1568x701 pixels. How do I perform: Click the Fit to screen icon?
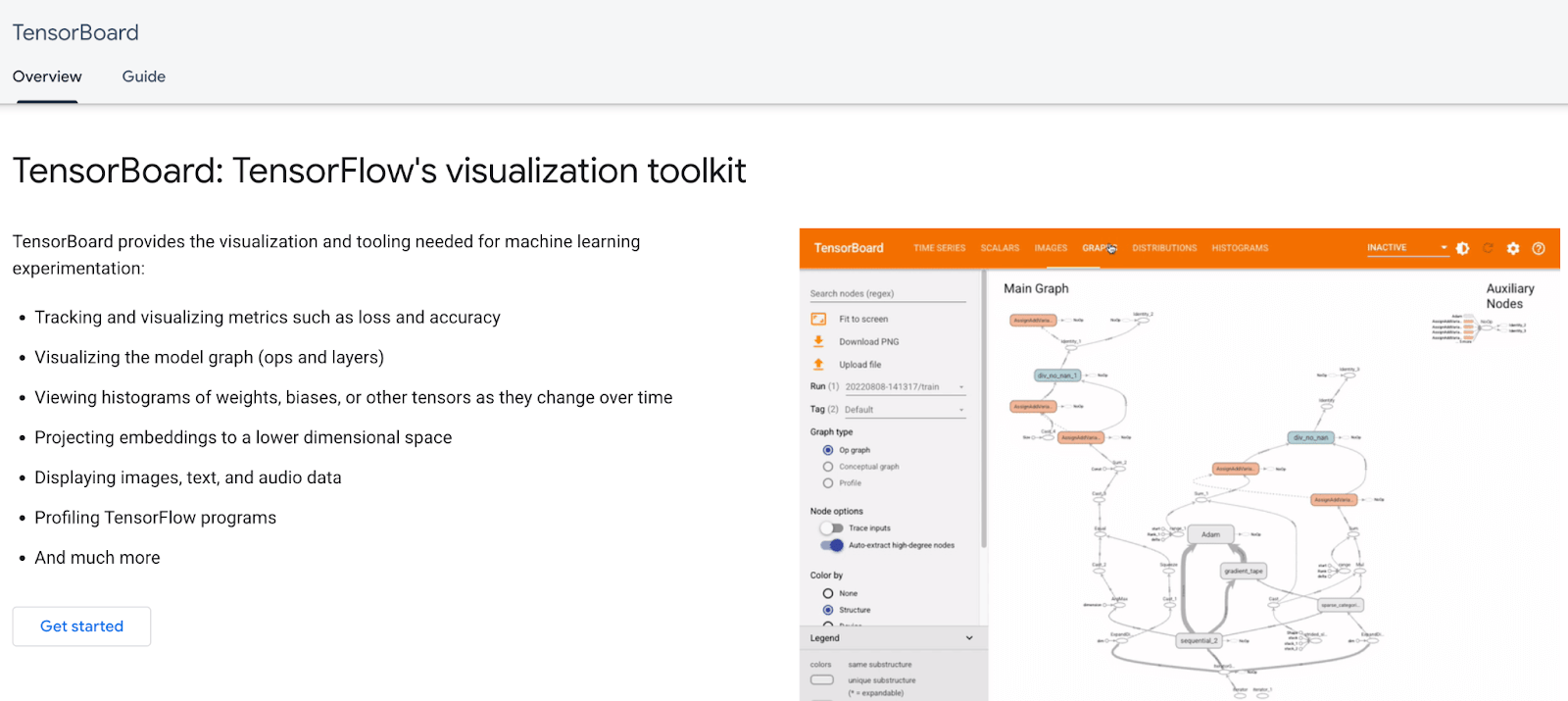(818, 320)
